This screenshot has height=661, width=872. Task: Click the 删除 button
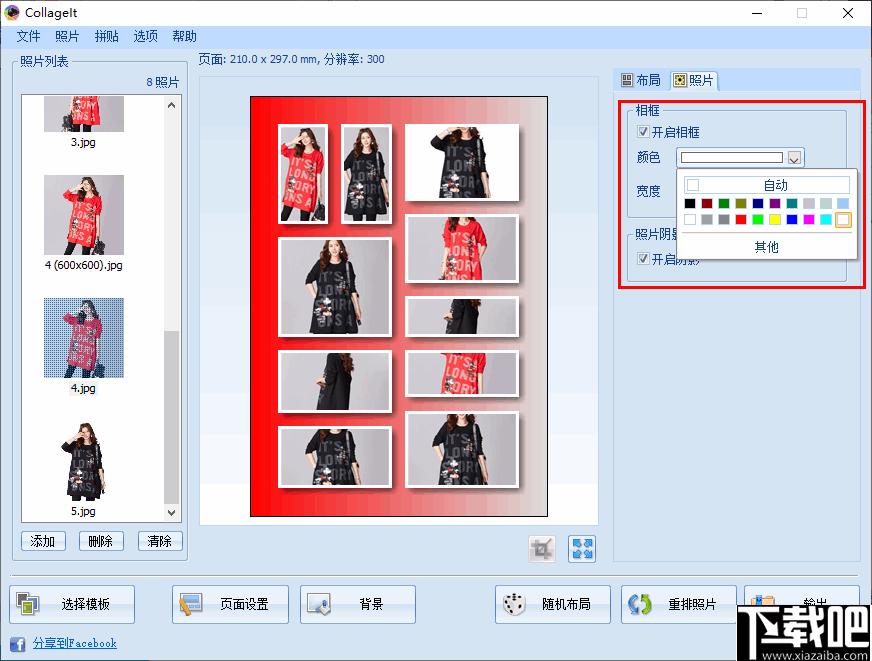pyautogui.click(x=101, y=541)
